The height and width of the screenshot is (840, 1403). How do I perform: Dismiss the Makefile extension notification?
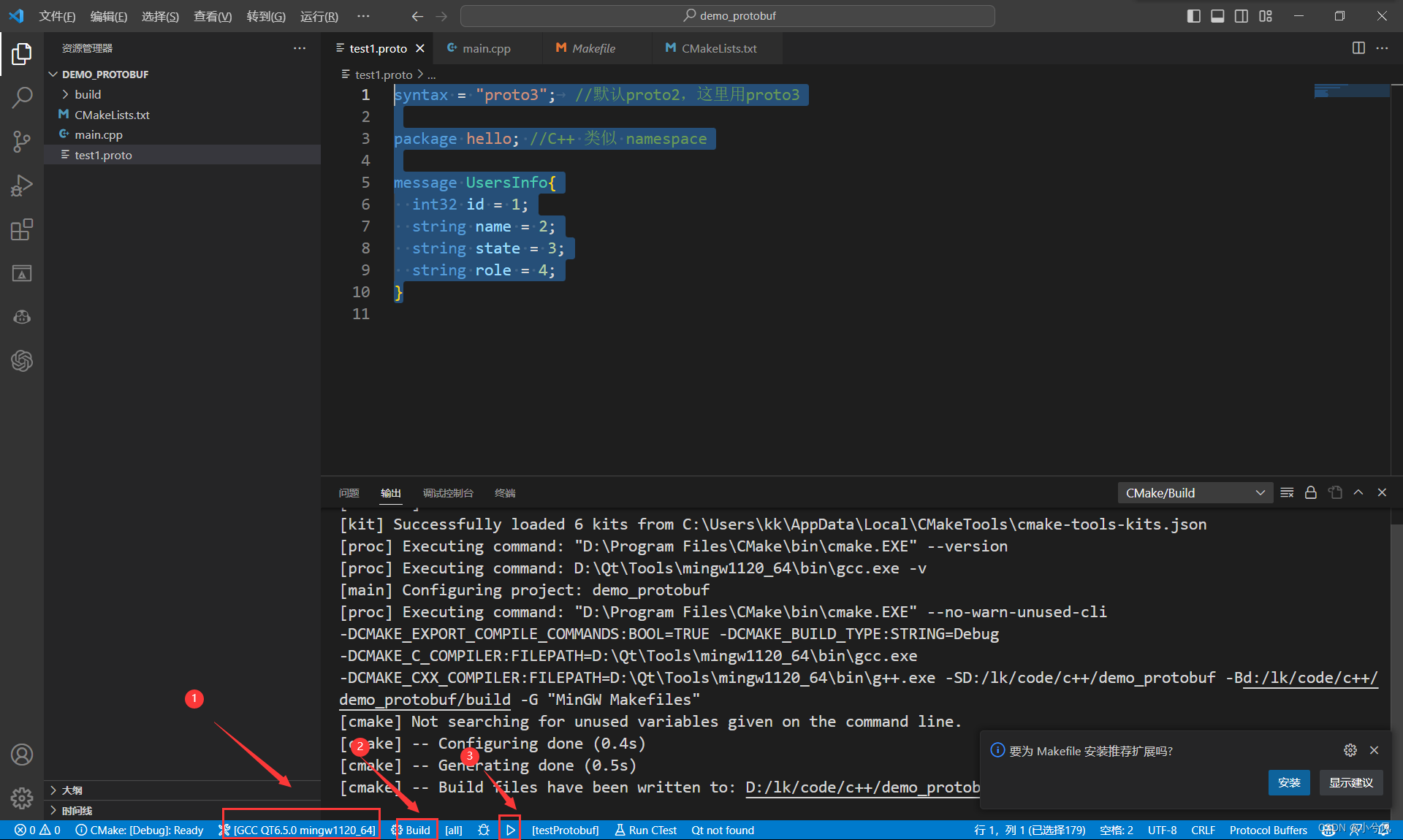click(1374, 750)
